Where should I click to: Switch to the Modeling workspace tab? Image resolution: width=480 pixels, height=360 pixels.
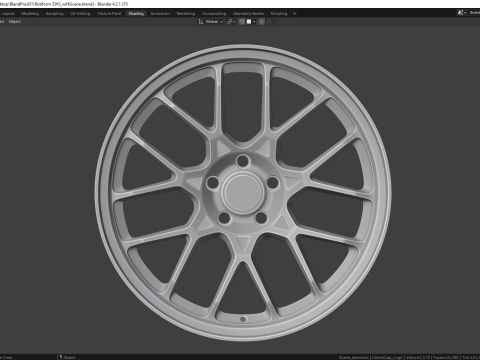coord(30,14)
